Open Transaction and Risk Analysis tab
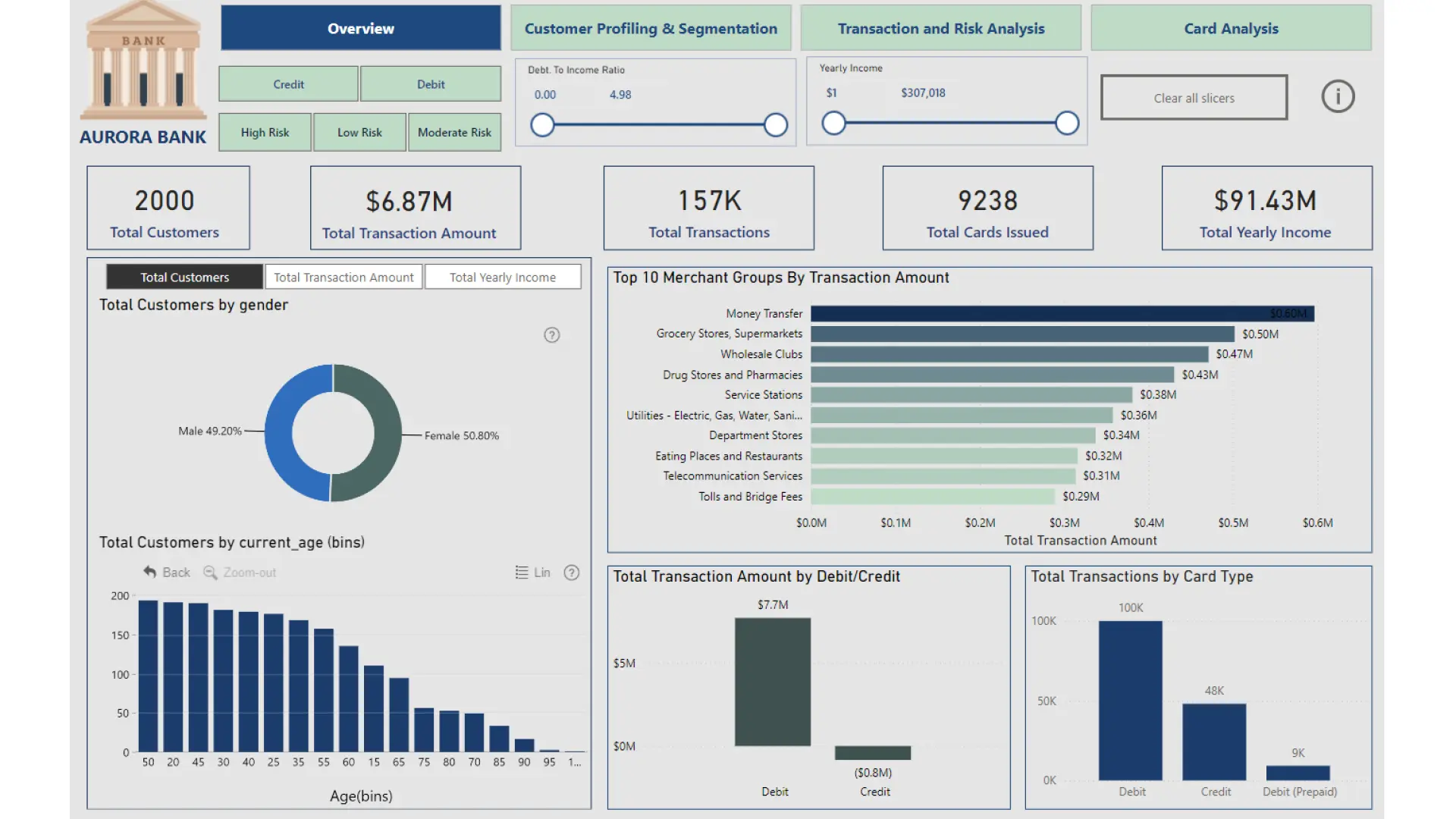This screenshot has height=819, width=1456. (x=941, y=28)
